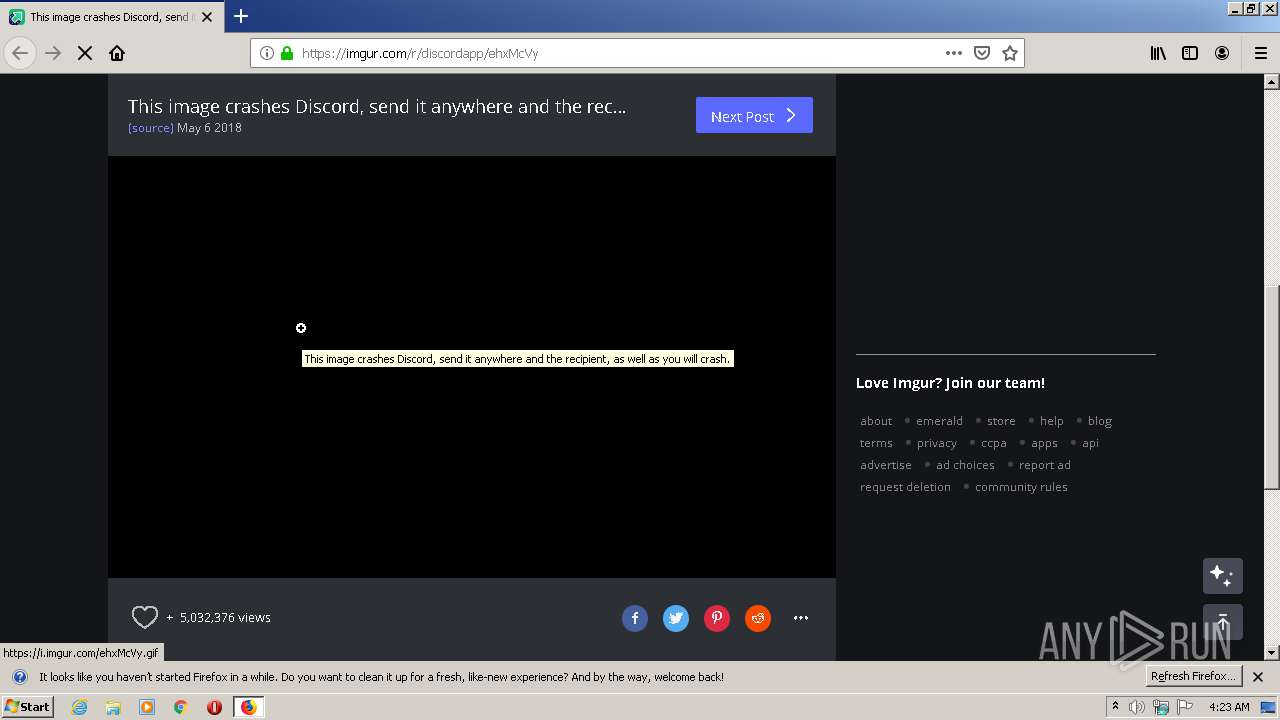The image size is (1280, 720).
Task: Select the Firefox taskbar button
Action: coord(248,707)
